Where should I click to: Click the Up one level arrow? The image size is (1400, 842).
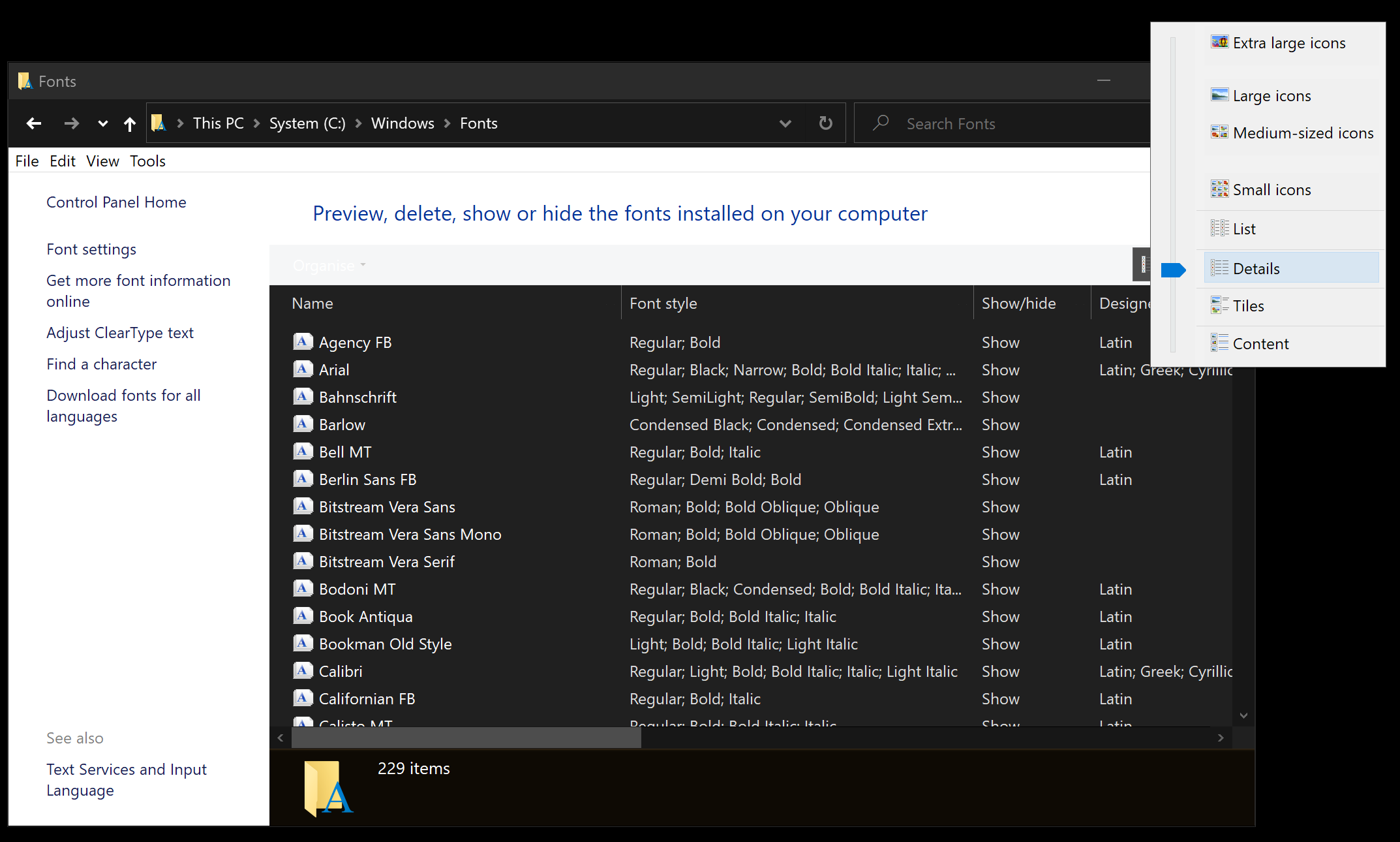(x=130, y=123)
